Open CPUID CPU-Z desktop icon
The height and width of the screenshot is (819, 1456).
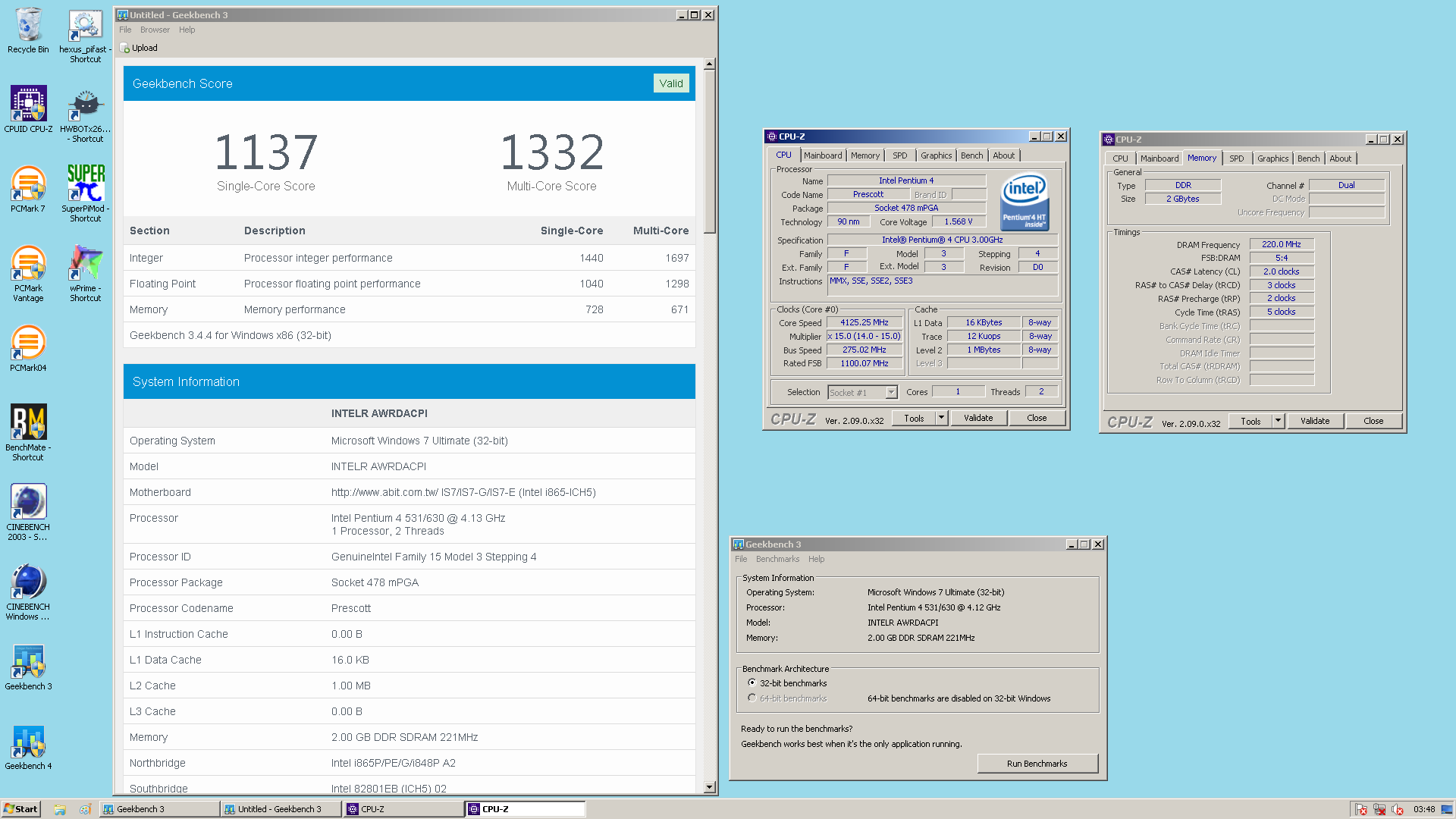click(28, 109)
